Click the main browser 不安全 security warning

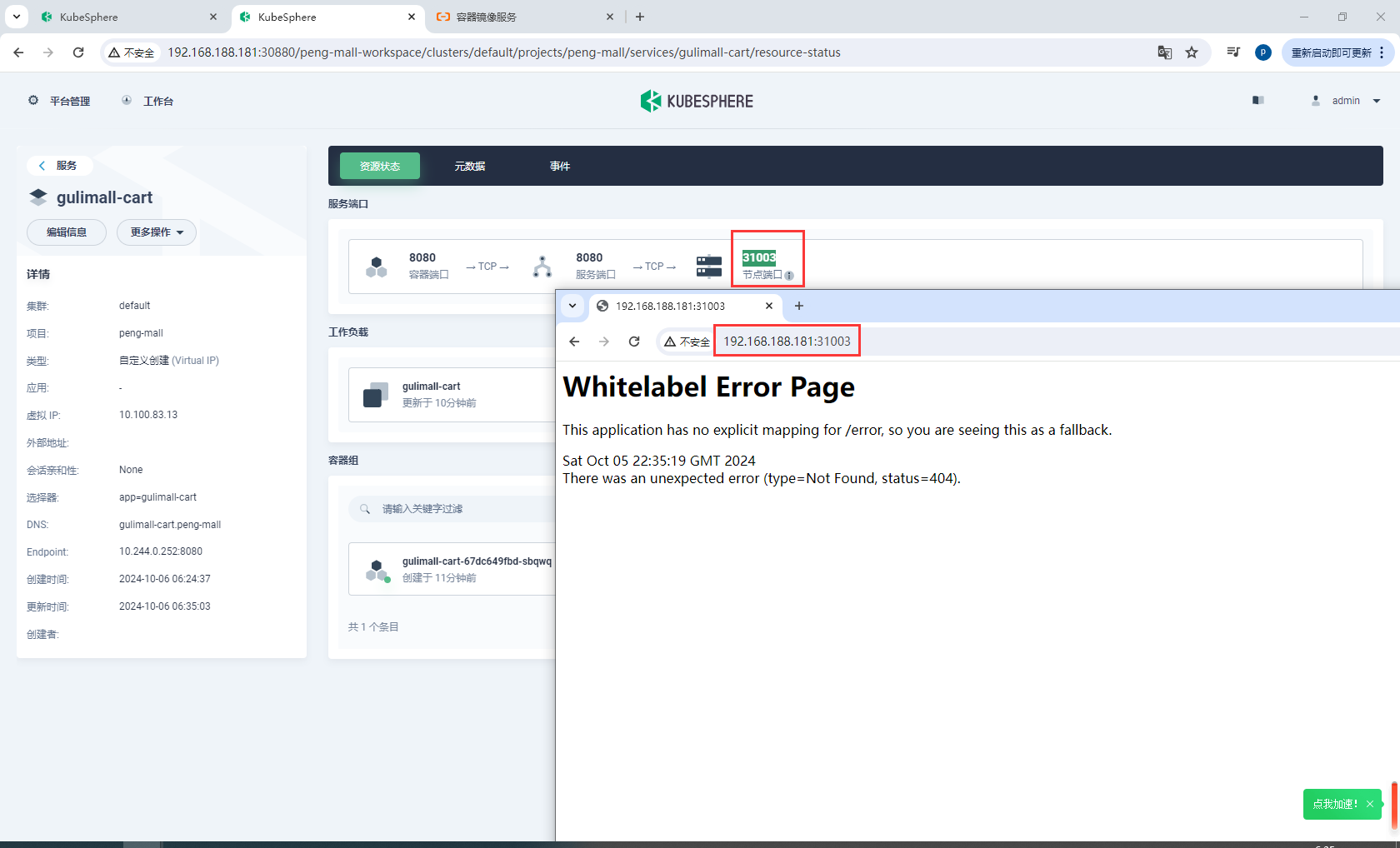click(x=132, y=52)
